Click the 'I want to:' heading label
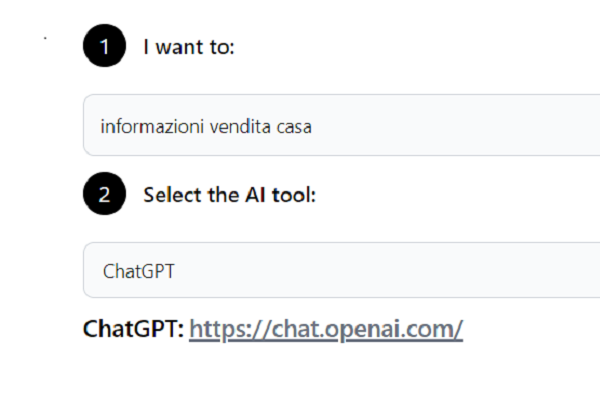The height and width of the screenshot is (400, 600). [x=188, y=46]
